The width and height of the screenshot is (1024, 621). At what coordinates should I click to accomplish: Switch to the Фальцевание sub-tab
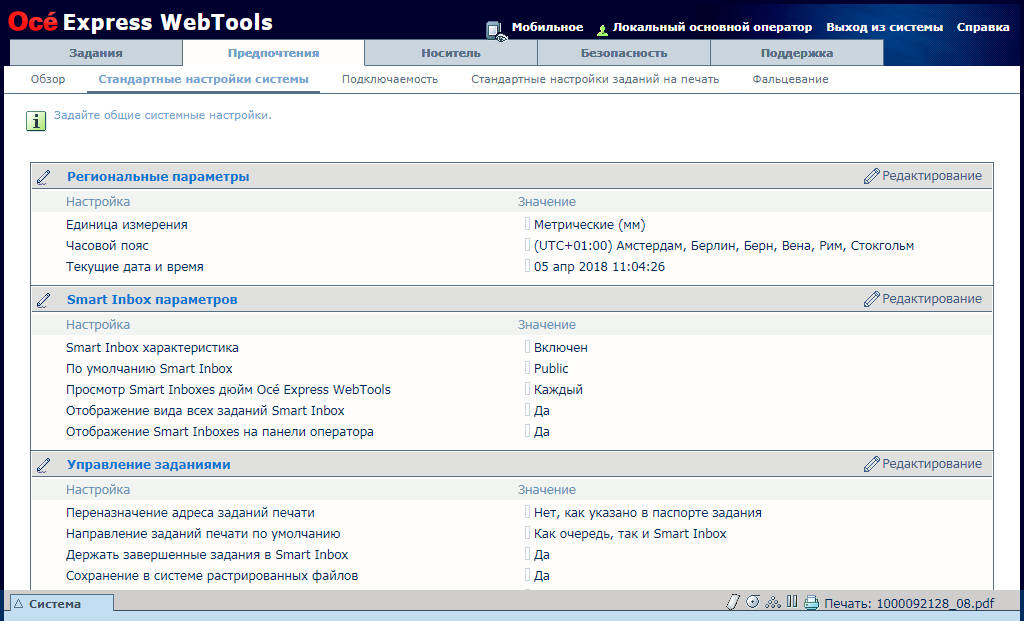pyautogui.click(x=790, y=79)
